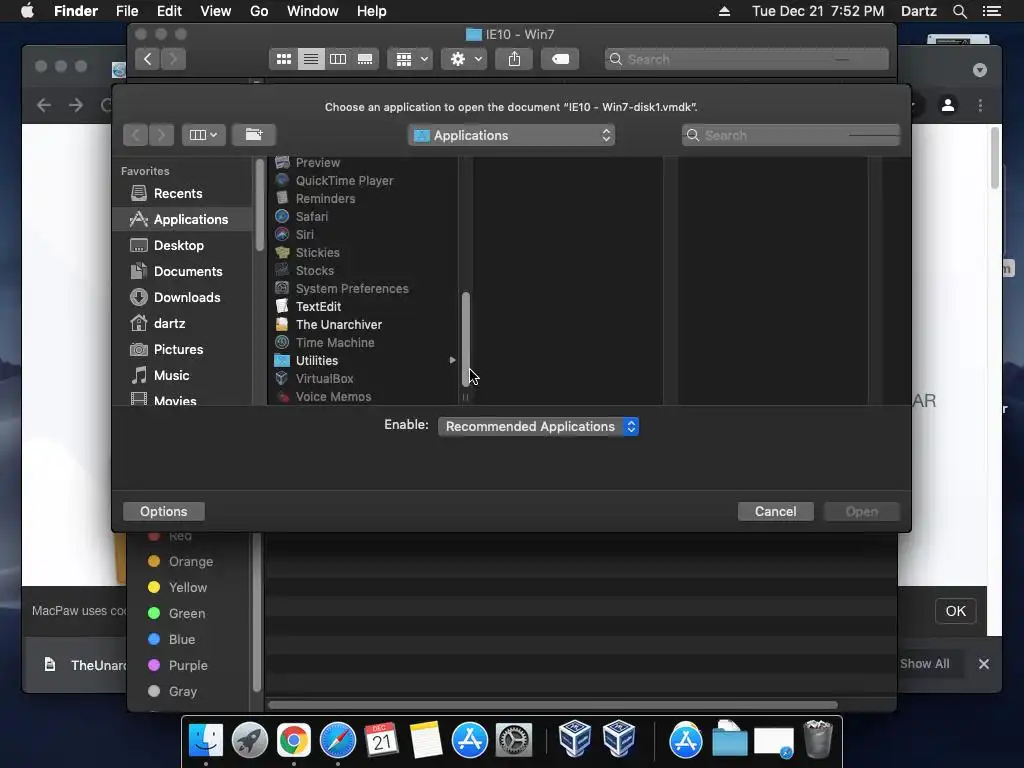Go back in the IE10 - Win7 Finder window
The image size is (1024, 768).
148,59
